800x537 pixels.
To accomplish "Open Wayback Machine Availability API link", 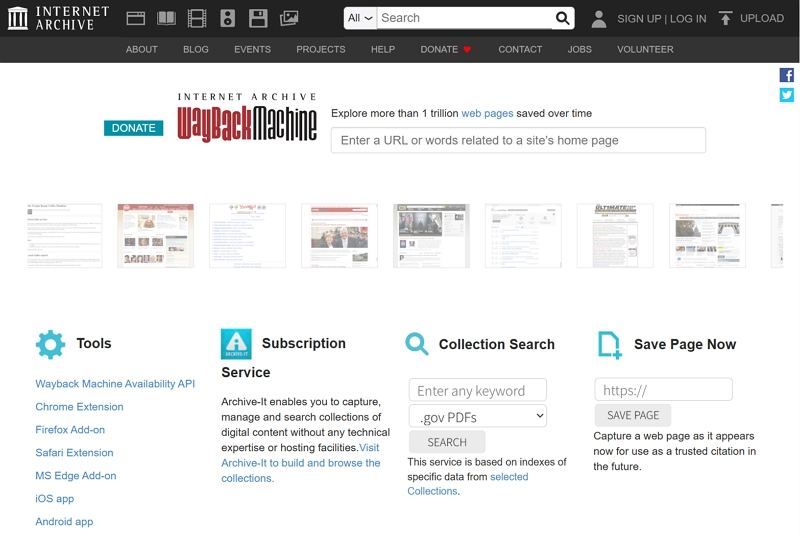I will (115, 384).
